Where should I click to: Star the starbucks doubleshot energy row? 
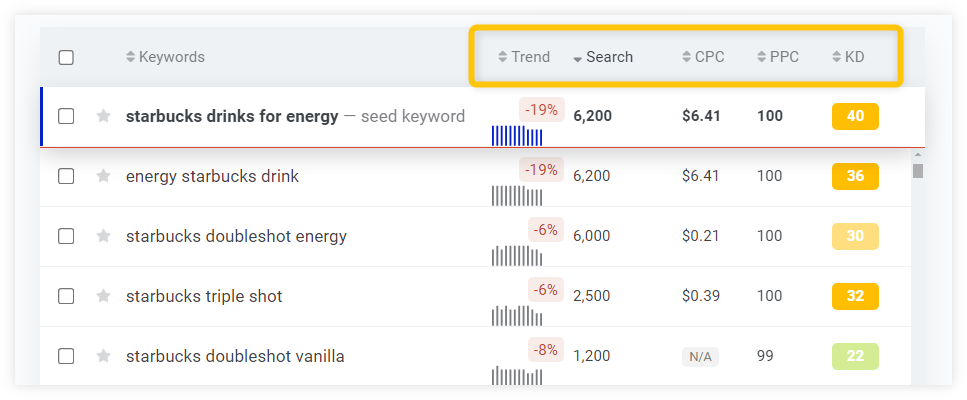[104, 236]
